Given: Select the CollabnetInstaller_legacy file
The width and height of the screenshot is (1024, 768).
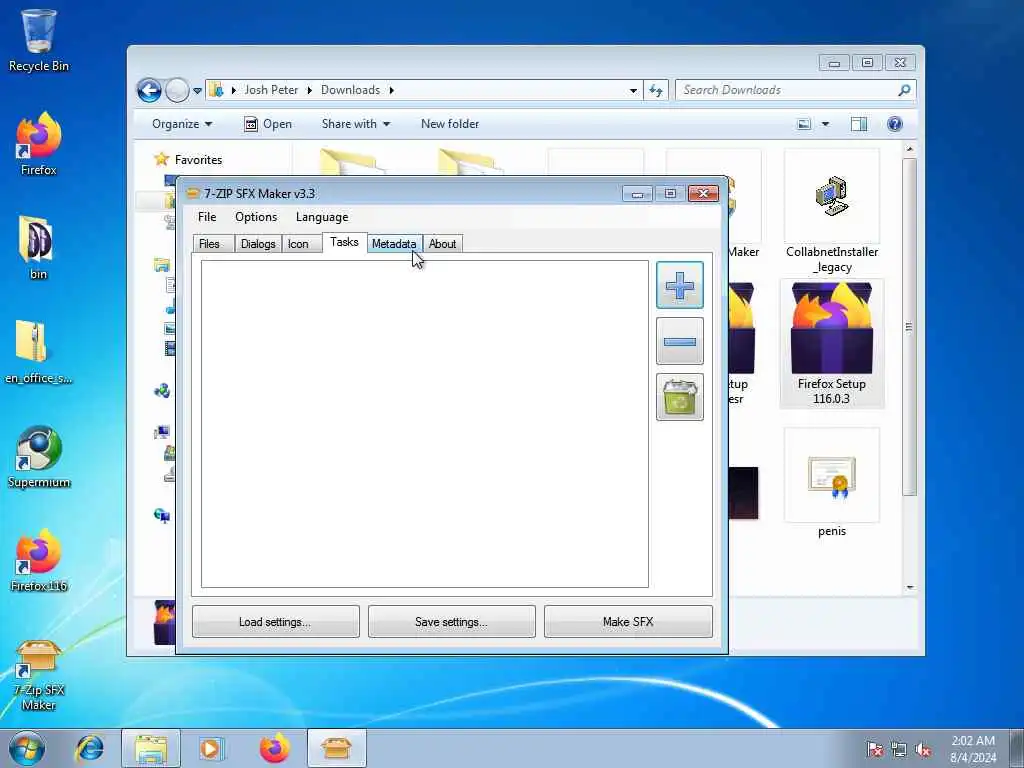Looking at the screenshot, I should [832, 212].
